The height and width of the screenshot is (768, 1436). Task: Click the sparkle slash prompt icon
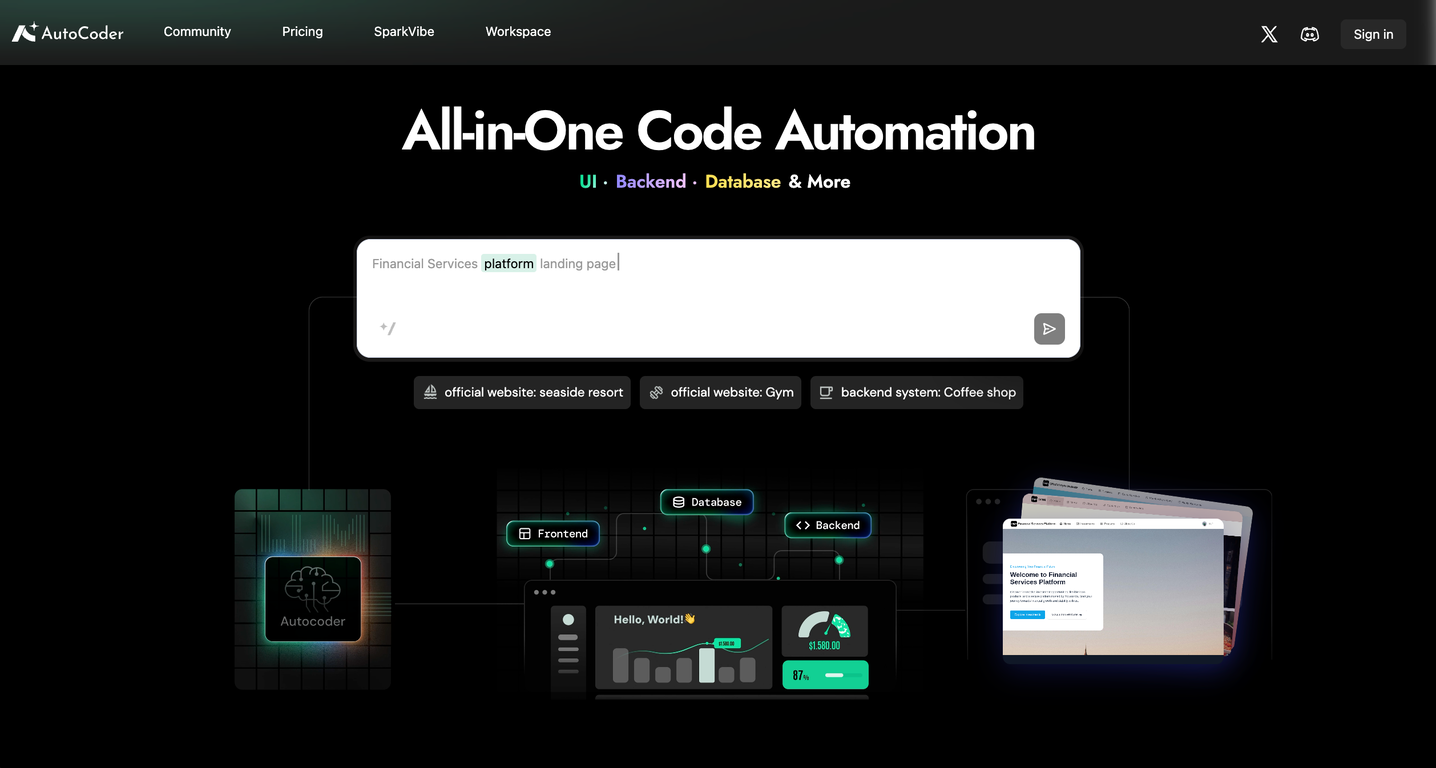coord(388,328)
